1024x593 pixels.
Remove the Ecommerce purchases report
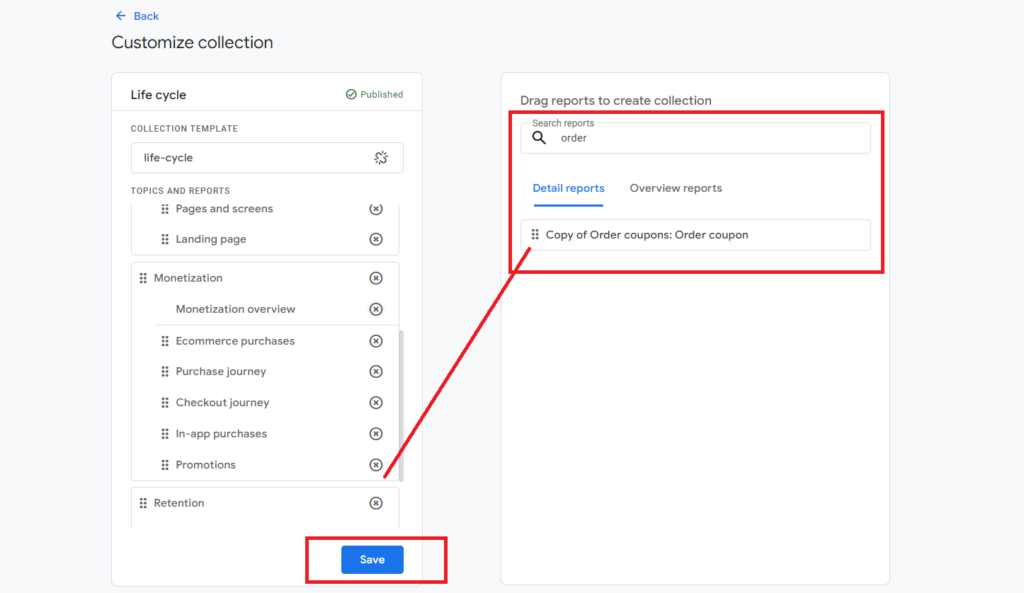tap(376, 341)
